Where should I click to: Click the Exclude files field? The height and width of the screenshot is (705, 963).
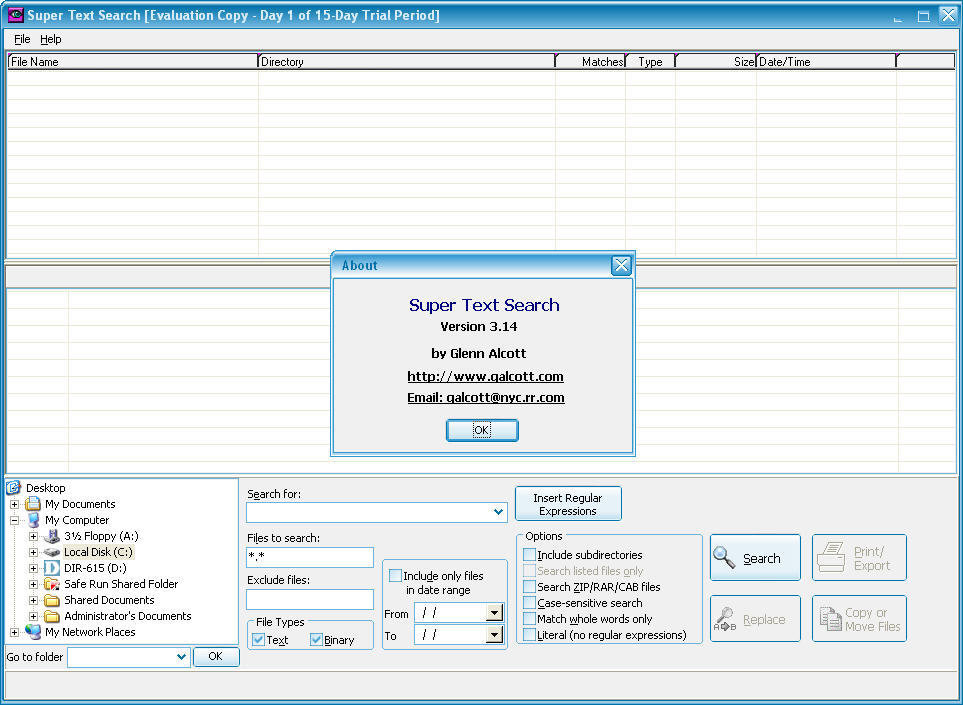click(310, 599)
